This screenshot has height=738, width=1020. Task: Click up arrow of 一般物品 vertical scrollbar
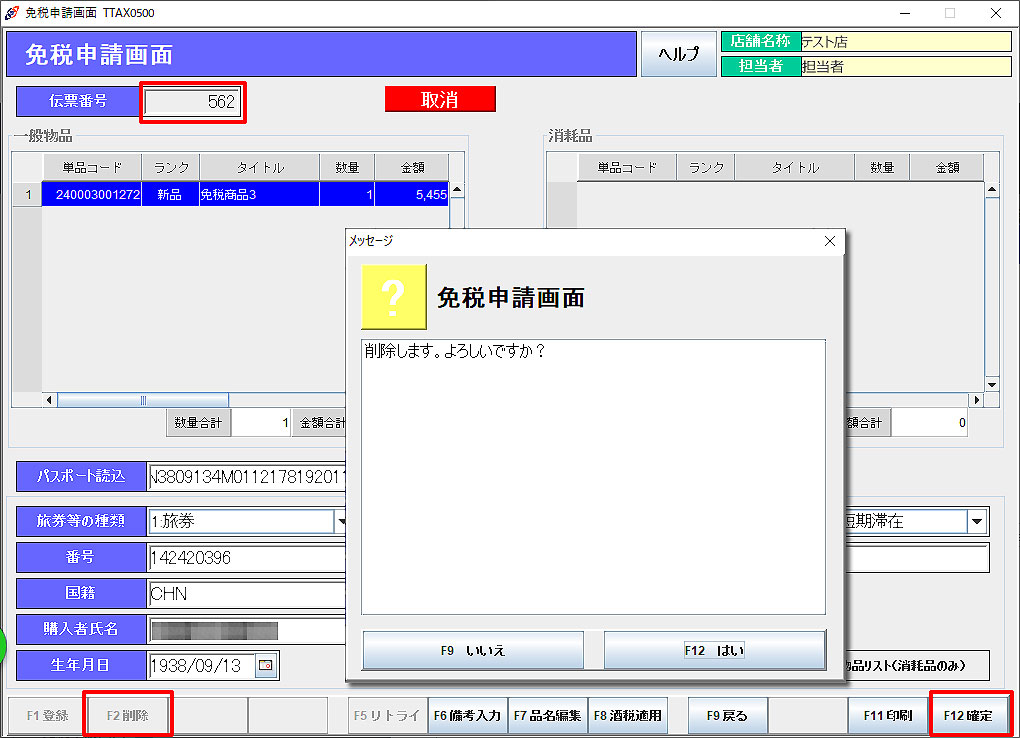tap(457, 190)
